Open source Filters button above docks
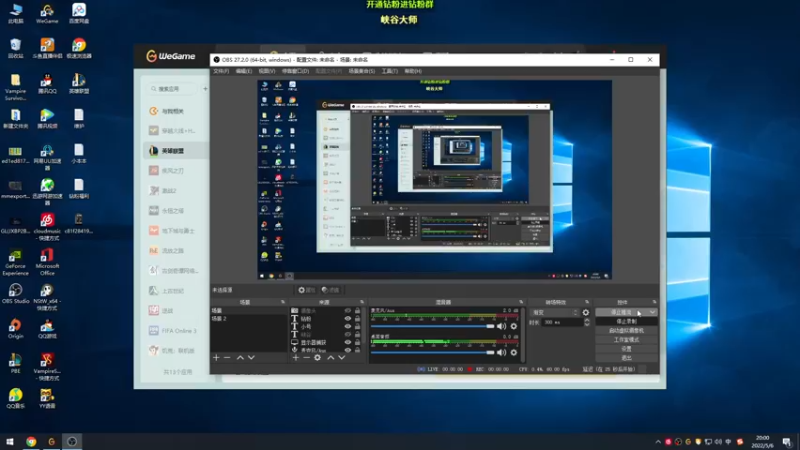Viewport: 800px width, 450px height. (x=331, y=290)
